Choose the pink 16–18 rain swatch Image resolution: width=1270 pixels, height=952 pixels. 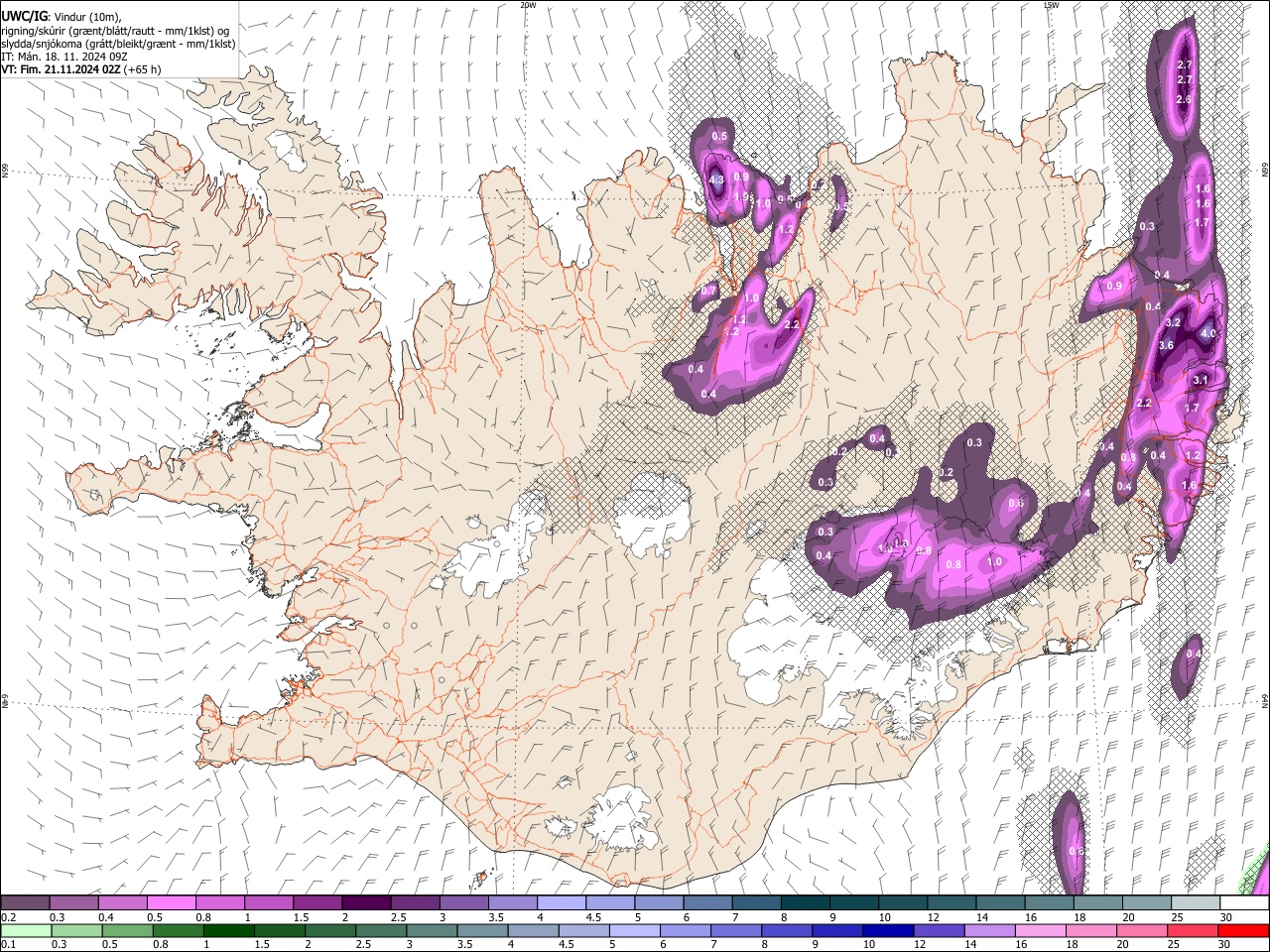pyautogui.click(x=1039, y=930)
